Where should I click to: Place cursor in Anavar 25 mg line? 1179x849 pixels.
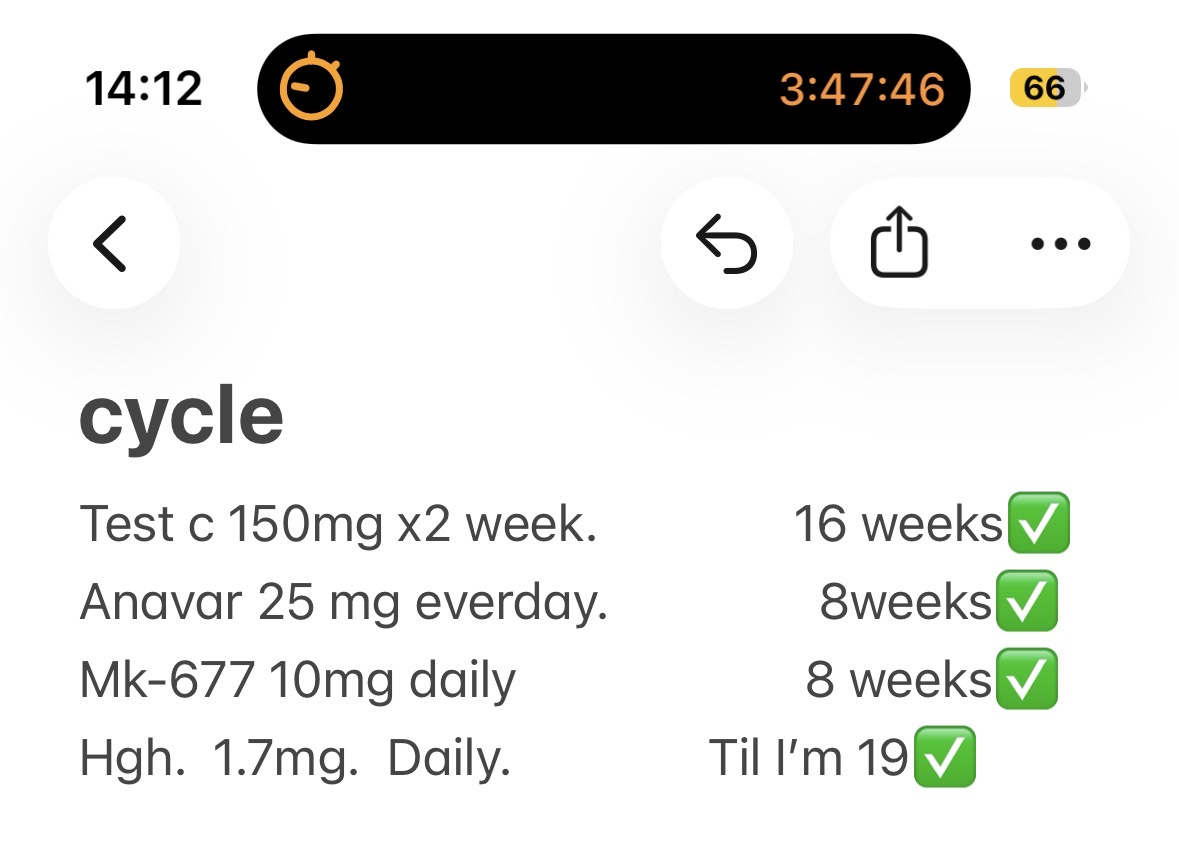[344, 602]
